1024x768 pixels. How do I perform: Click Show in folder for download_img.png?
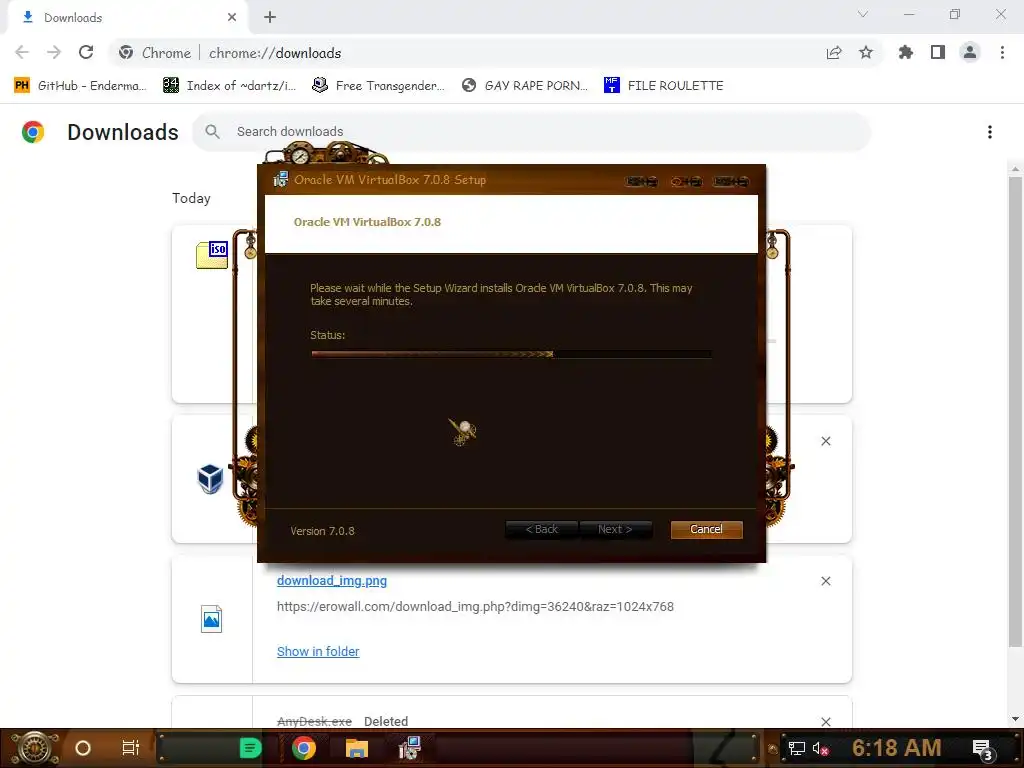(318, 651)
